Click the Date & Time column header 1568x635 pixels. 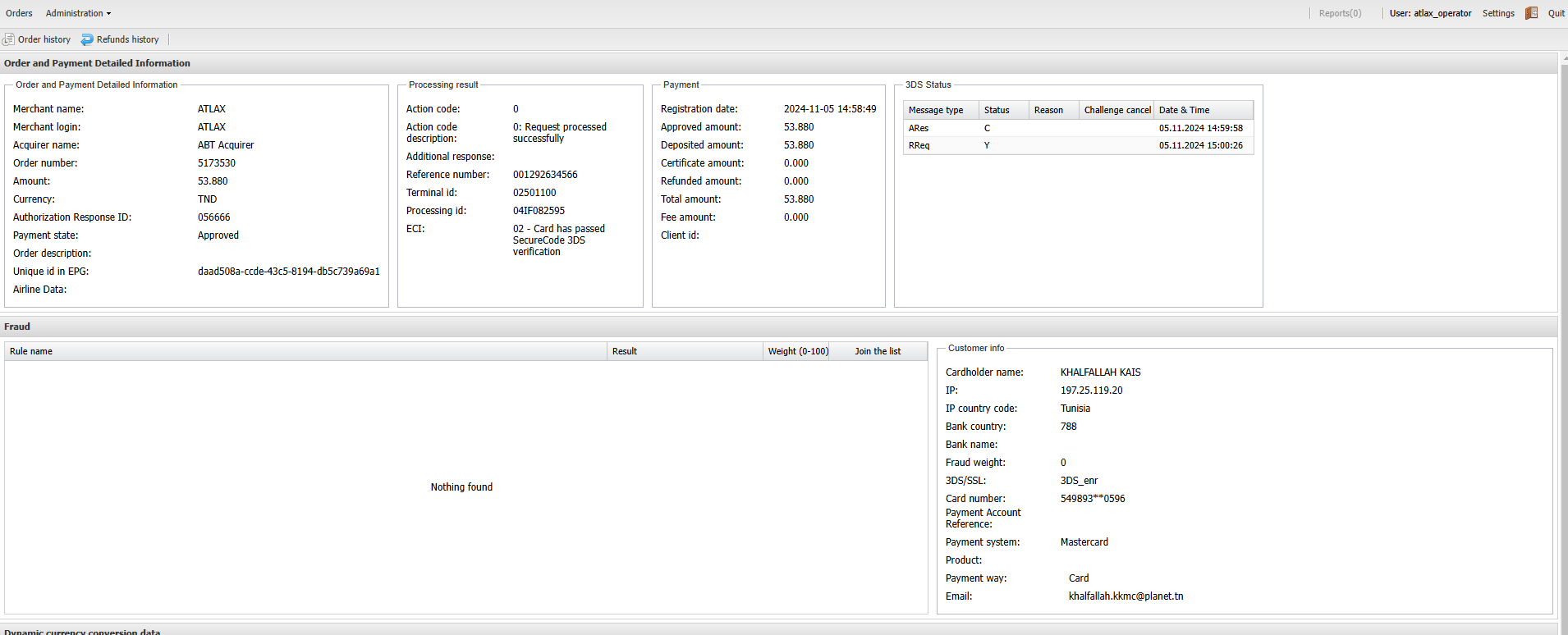point(1184,110)
